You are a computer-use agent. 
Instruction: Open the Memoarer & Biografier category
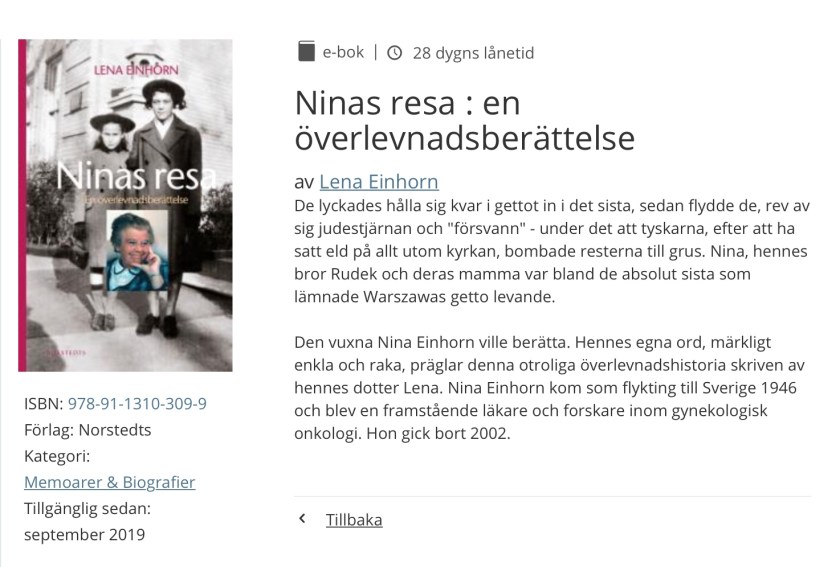[x=109, y=482]
